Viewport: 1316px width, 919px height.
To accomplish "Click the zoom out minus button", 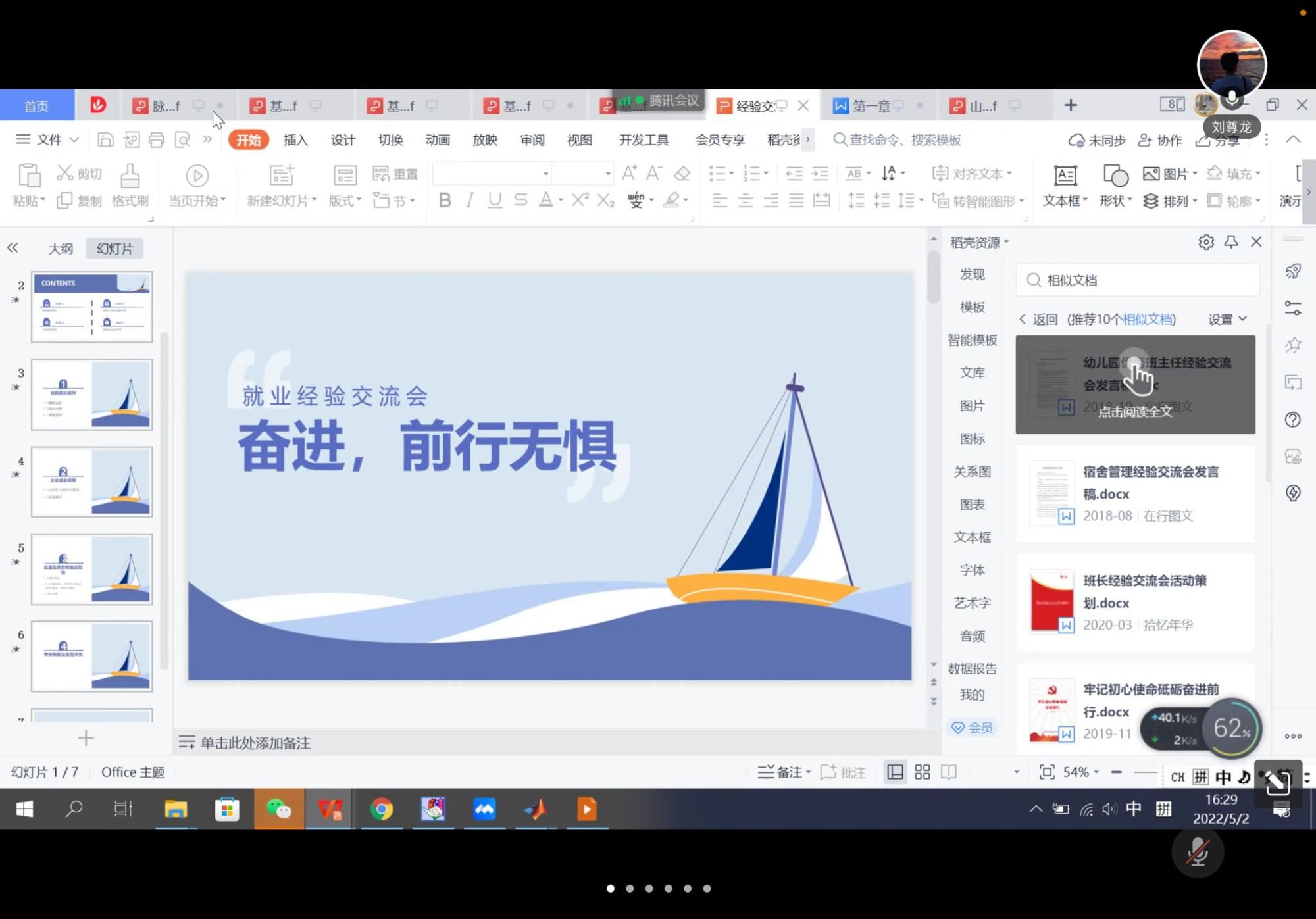I will pyautogui.click(x=1116, y=772).
